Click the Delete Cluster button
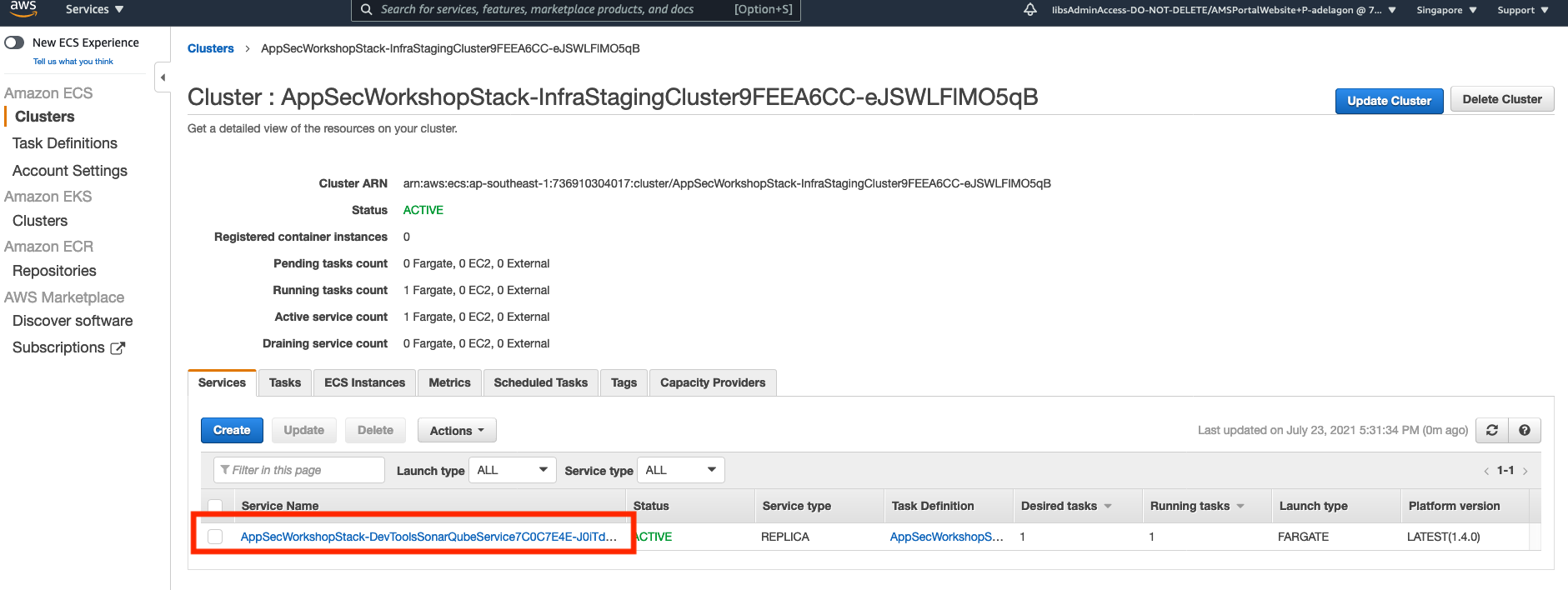 pos(1502,99)
